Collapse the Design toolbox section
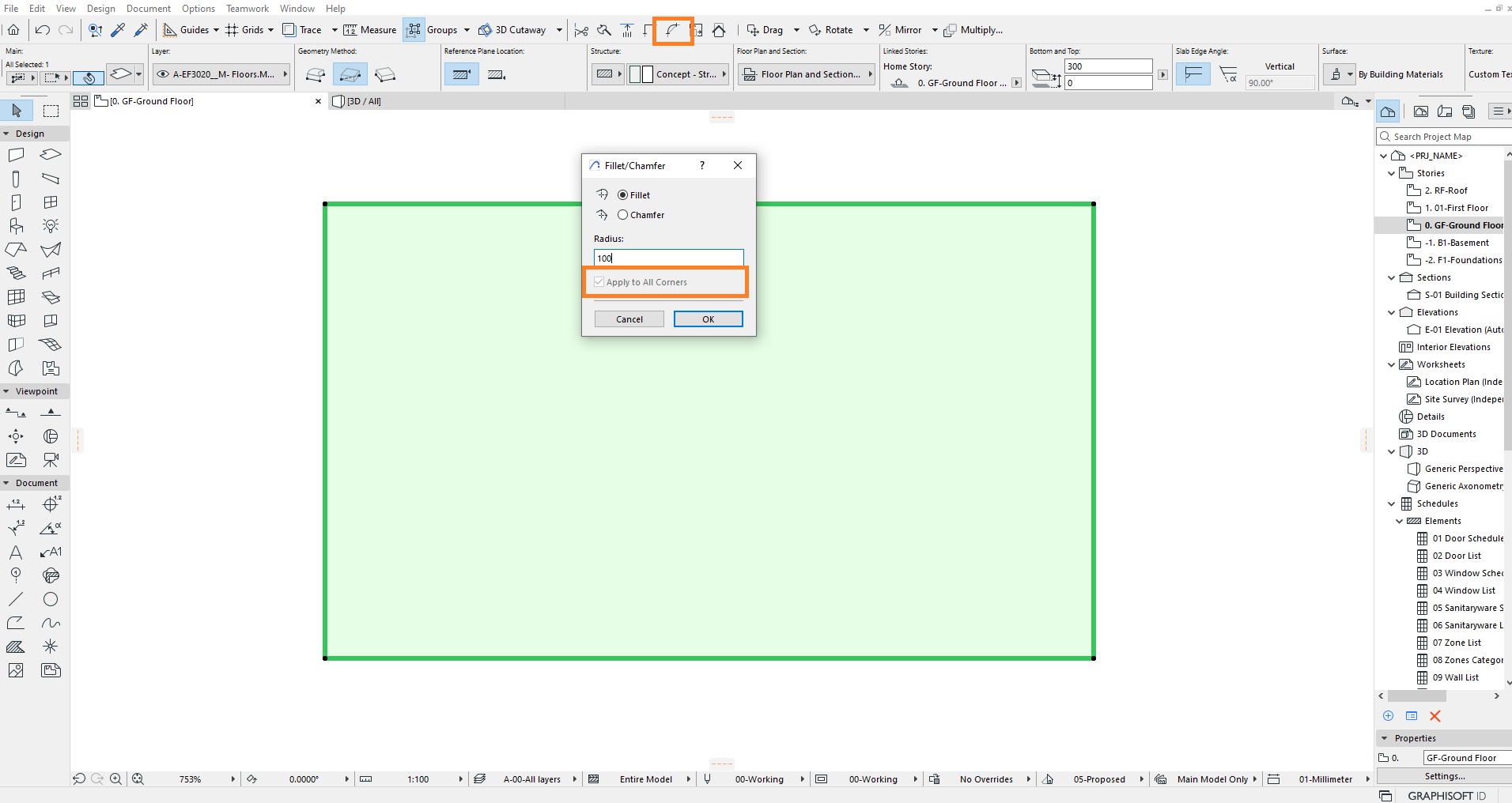This screenshot has height=803, width=1512. click(6, 134)
